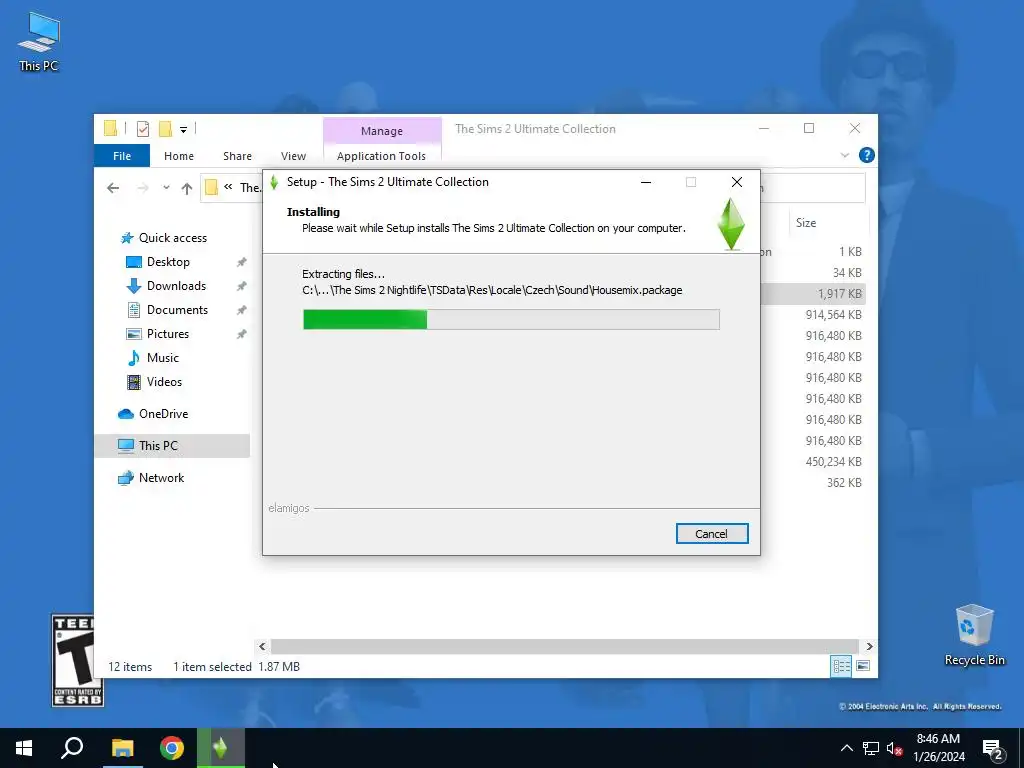Screen dimensions: 1024x768
Task: Switch to details view layout
Action: 841,666
